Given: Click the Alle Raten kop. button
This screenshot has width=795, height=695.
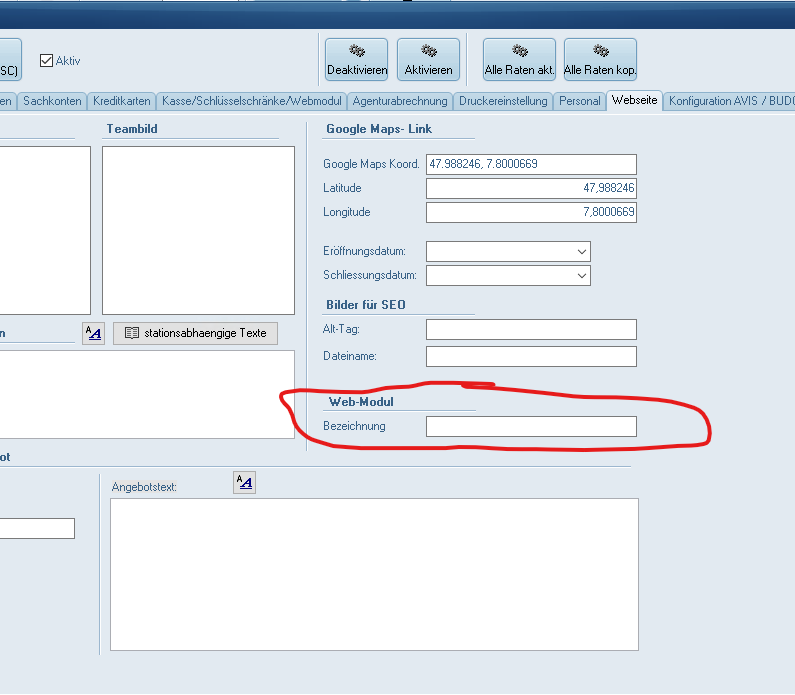Looking at the screenshot, I should 600,60.
